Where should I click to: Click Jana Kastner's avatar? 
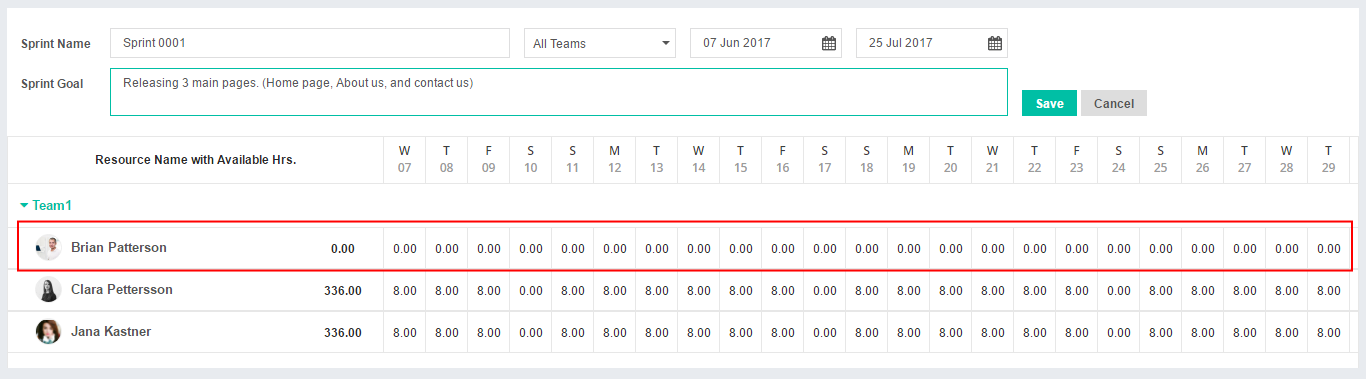coord(48,332)
